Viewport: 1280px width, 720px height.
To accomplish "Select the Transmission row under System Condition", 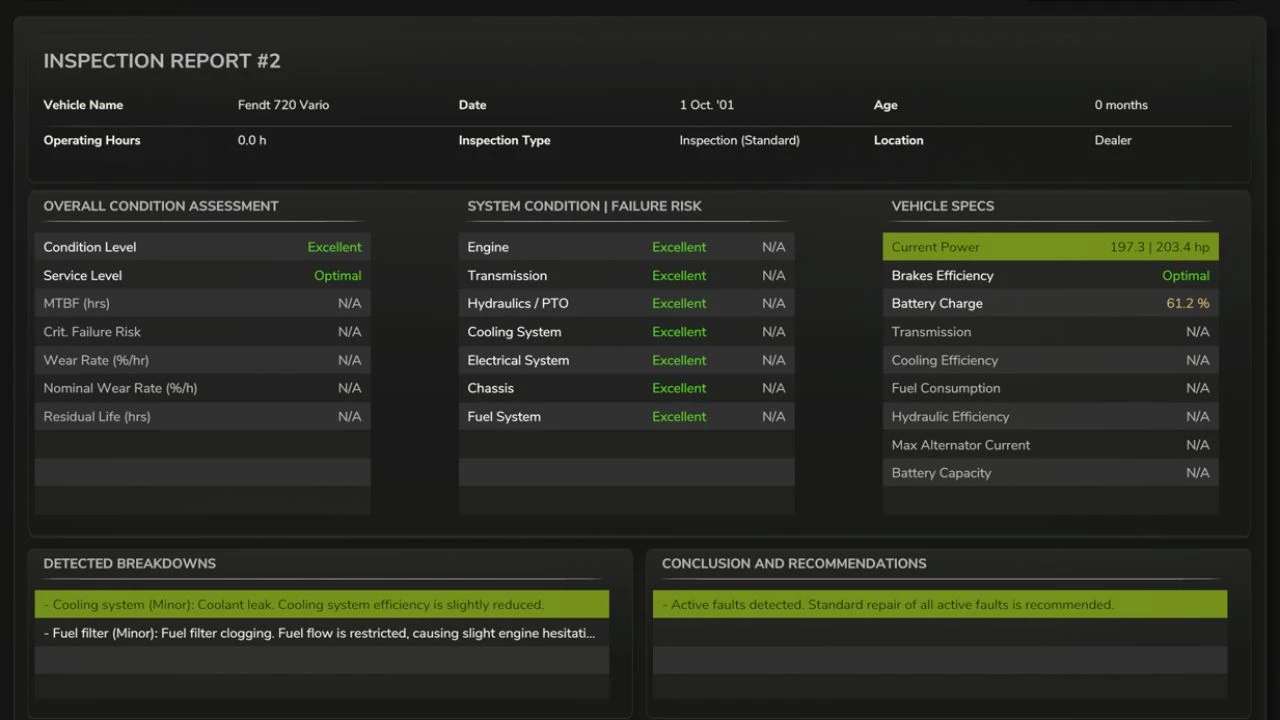I will pyautogui.click(x=626, y=275).
